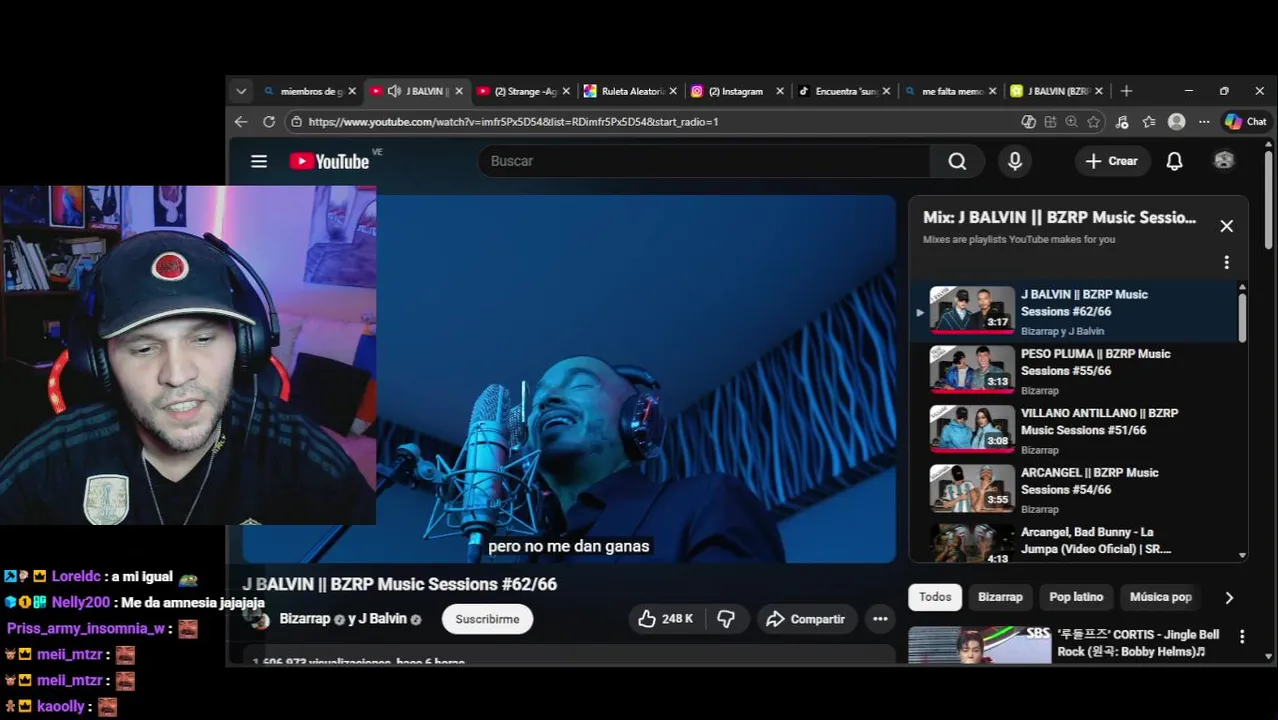This screenshot has width=1278, height=720.
Task: Close the Mix playlist panel
Action: [x=1226, y=226]
